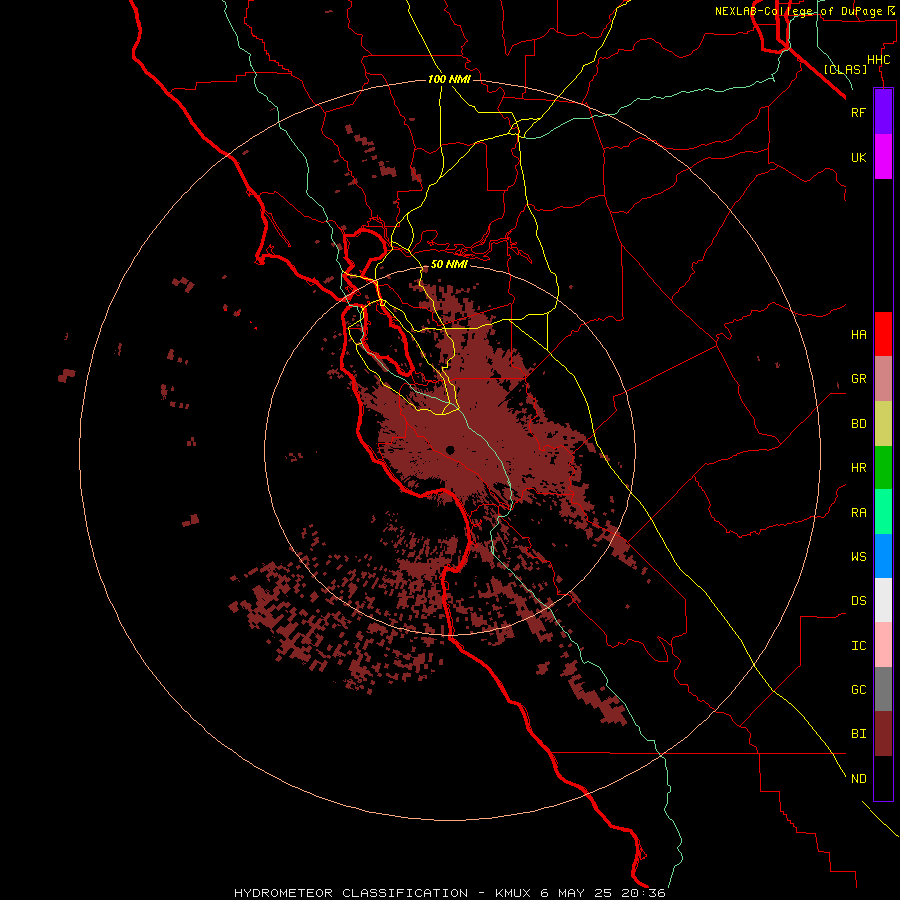Choose the WS blue legend swatch

click(883, 556)
